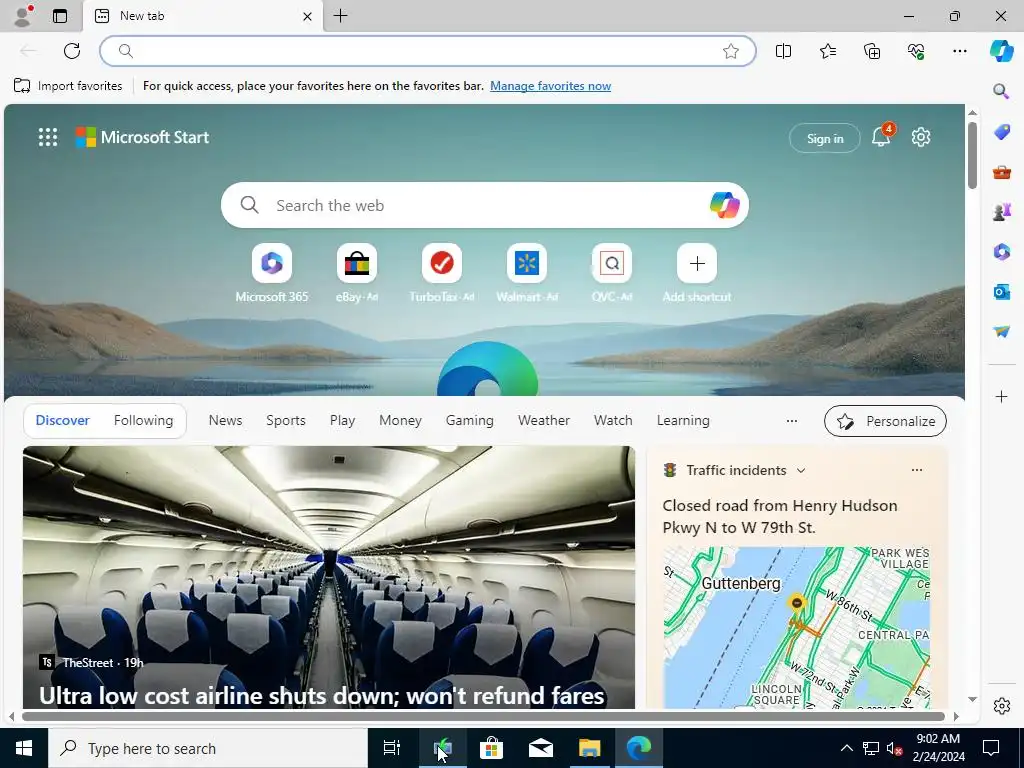Viewport: 1024px width, 768px height.
Task: Open sidebar Tools briefcase icon
Action: point(1001,172)
